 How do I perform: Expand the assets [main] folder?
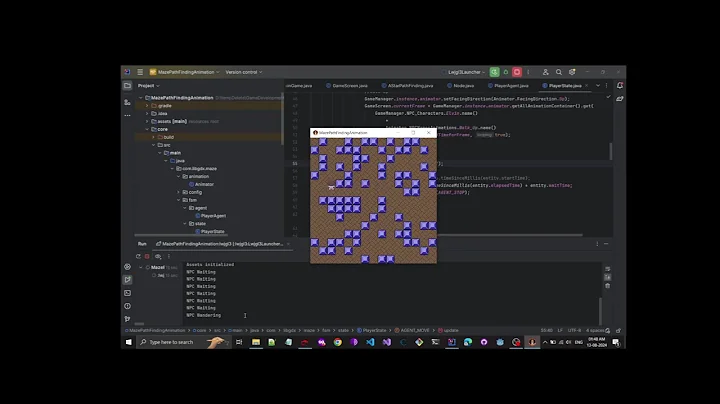(x=147, y=121)
